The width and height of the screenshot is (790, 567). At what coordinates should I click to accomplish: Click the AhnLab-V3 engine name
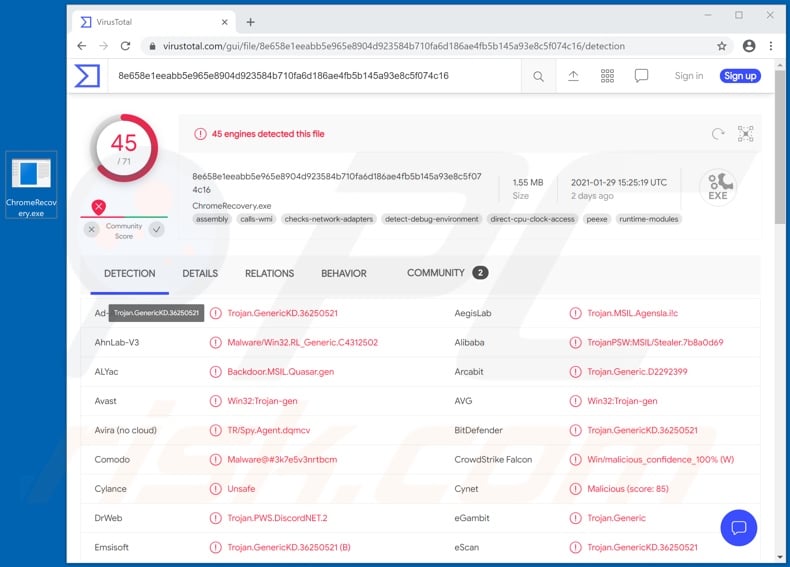(x=116, y=343)
